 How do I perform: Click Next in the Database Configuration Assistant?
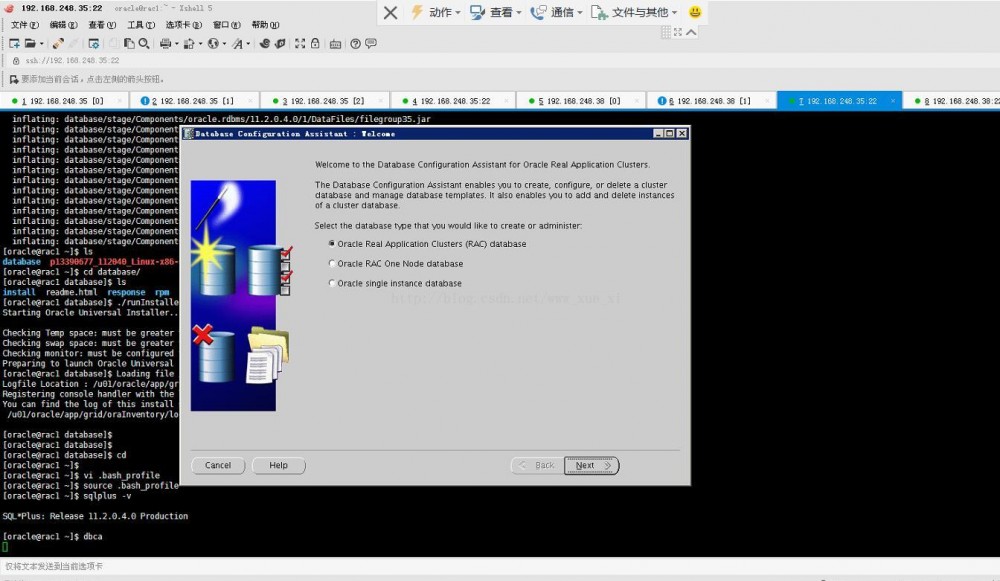tap(591, 465)
